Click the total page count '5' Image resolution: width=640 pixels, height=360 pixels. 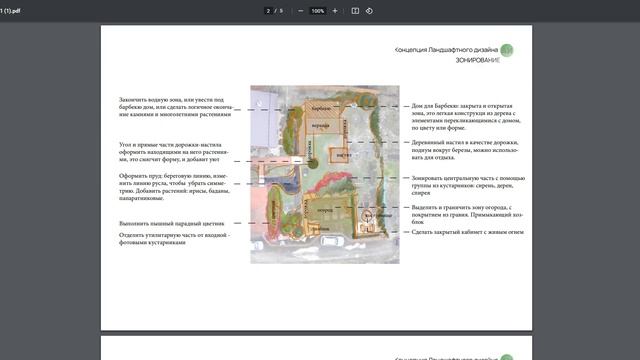pyautogui.click(x=281, y=11)
